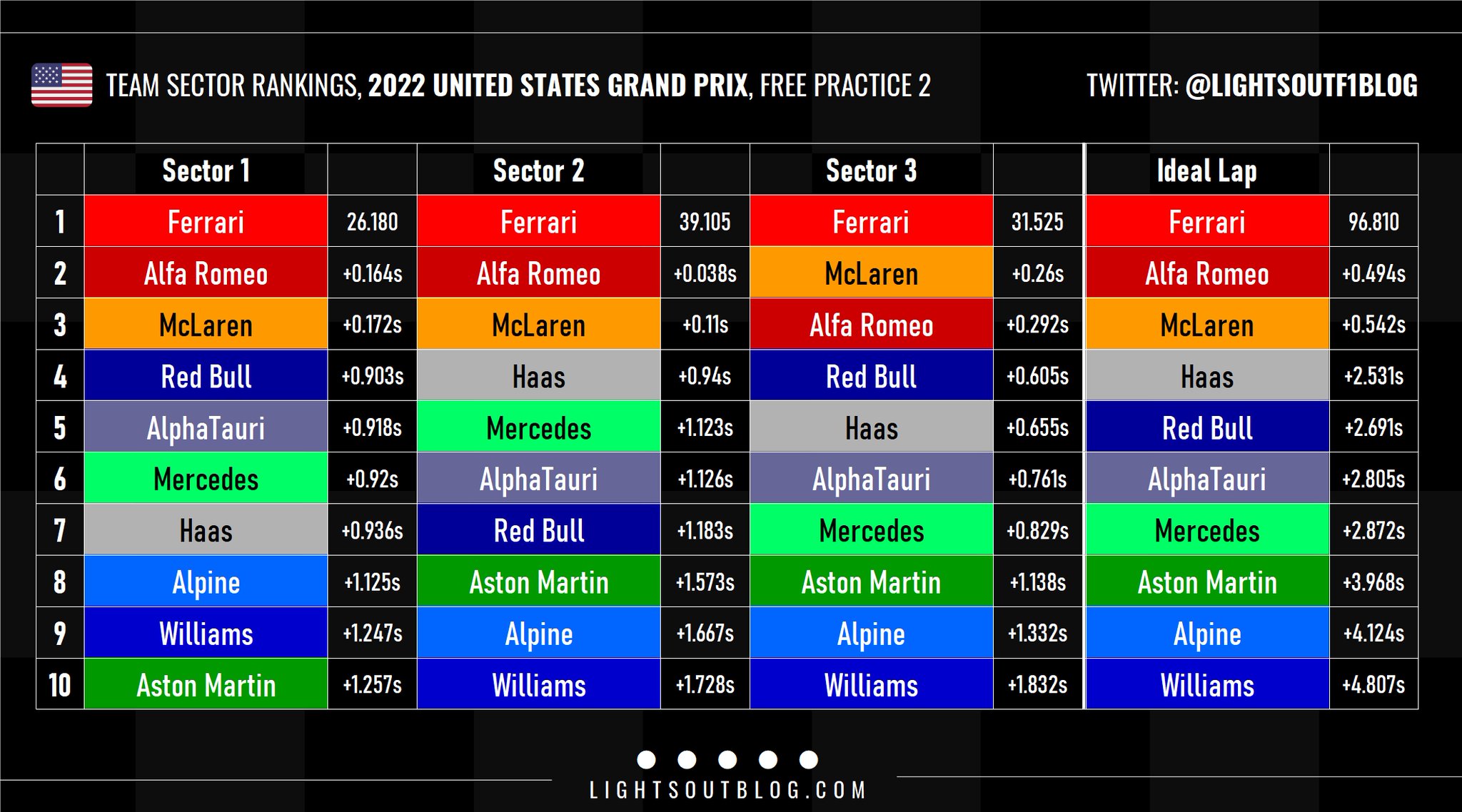Image resolution: width=1462 pixels, height=812 pixels.
Task: Click the rightmost white pagination dot
Action: [808, 759]
